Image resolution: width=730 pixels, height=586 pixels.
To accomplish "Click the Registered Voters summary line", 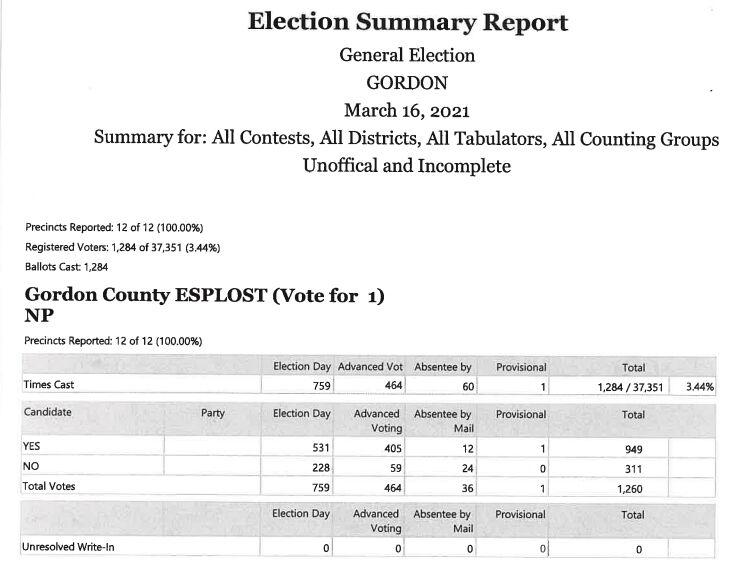I will (122, 247).
